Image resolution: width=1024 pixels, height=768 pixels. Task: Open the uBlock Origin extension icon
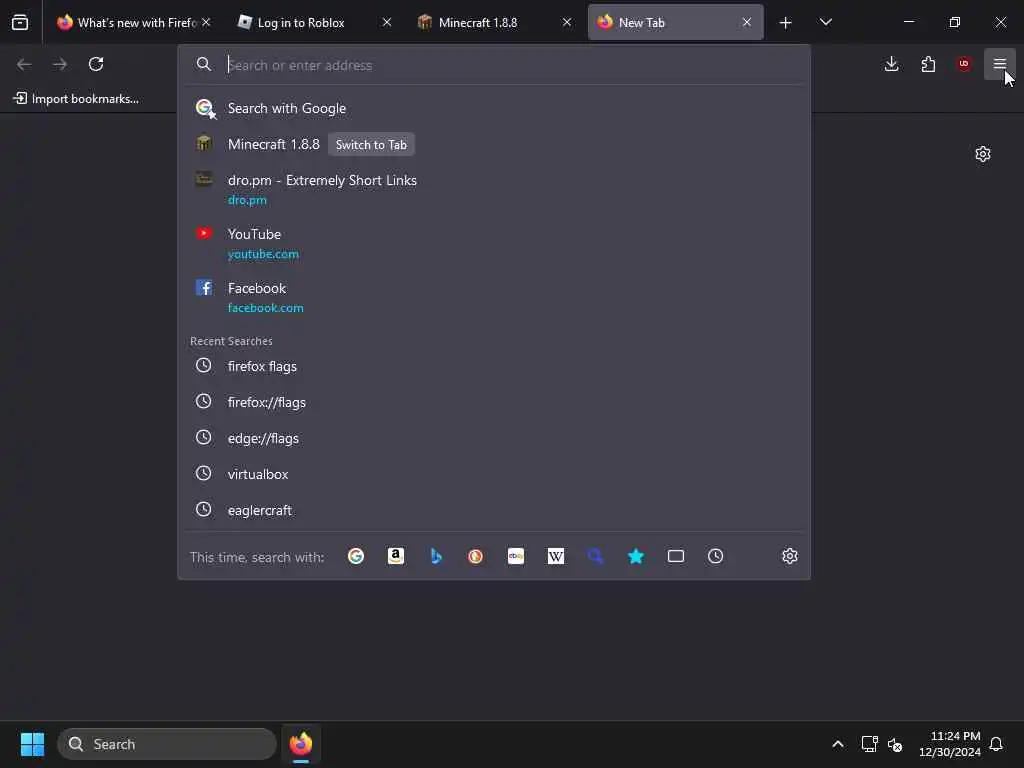964,64
